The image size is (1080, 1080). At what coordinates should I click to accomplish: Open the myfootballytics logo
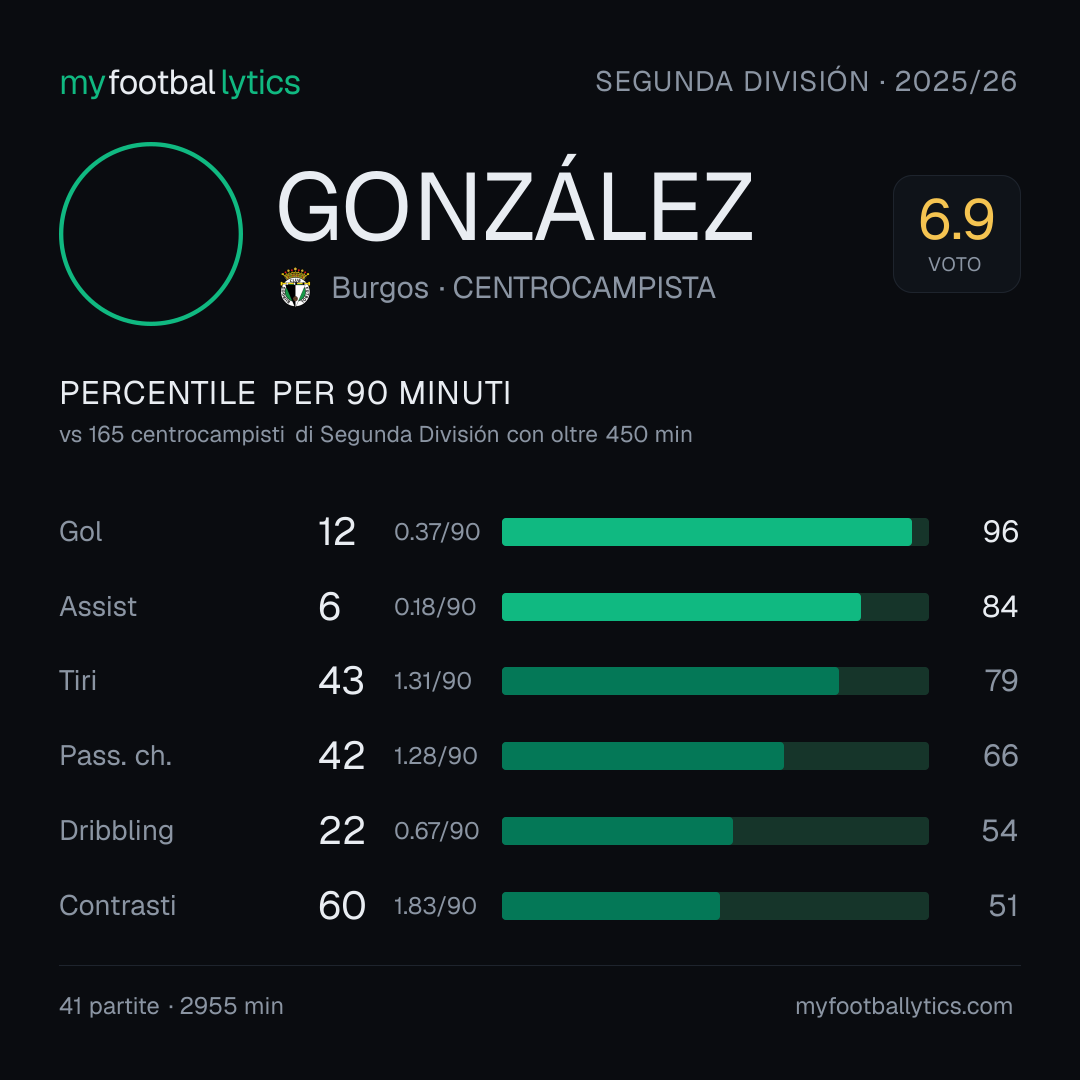click(180, 83)
